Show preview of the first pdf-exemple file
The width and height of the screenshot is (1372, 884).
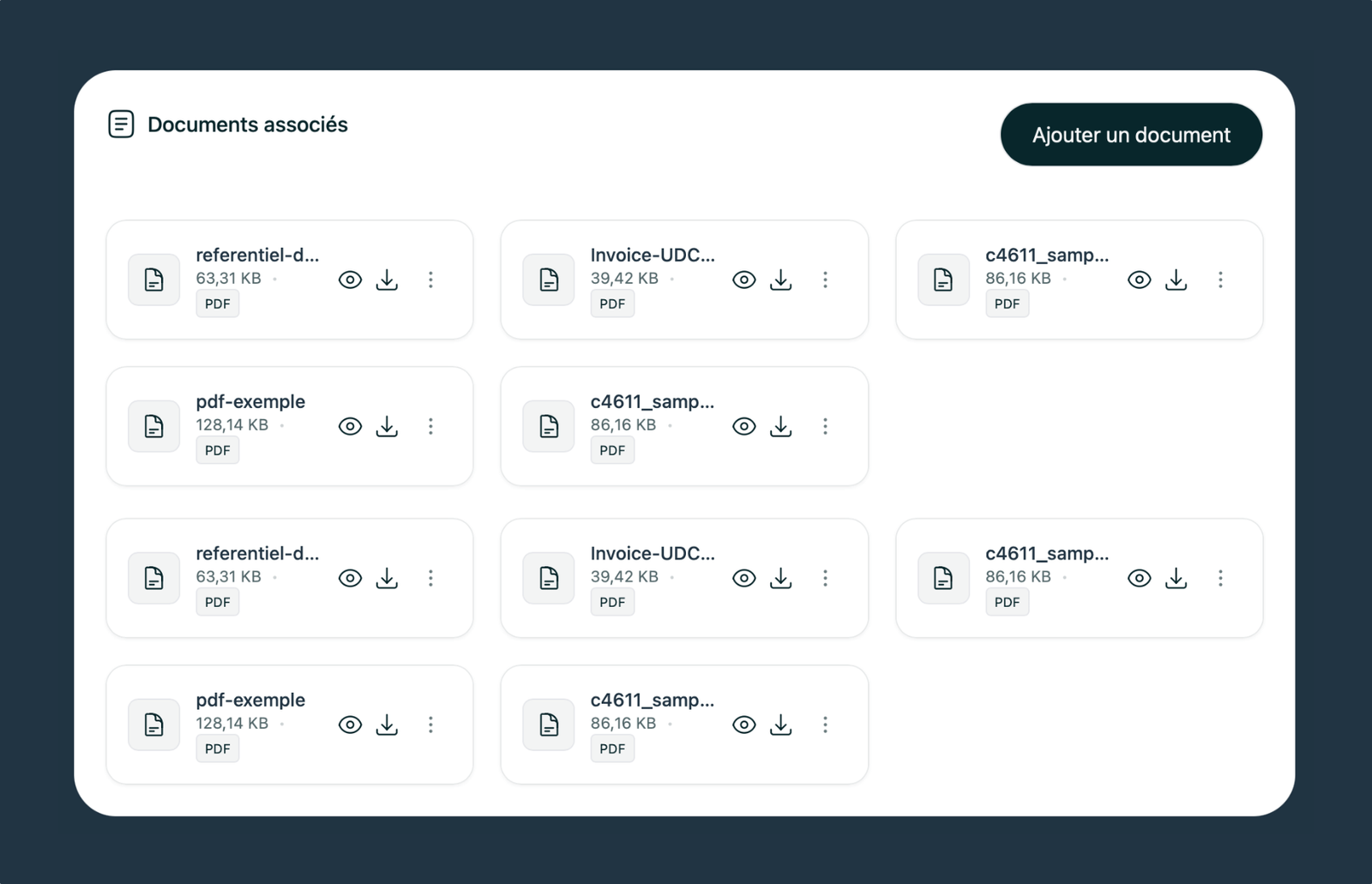click(x=350, y=426)
